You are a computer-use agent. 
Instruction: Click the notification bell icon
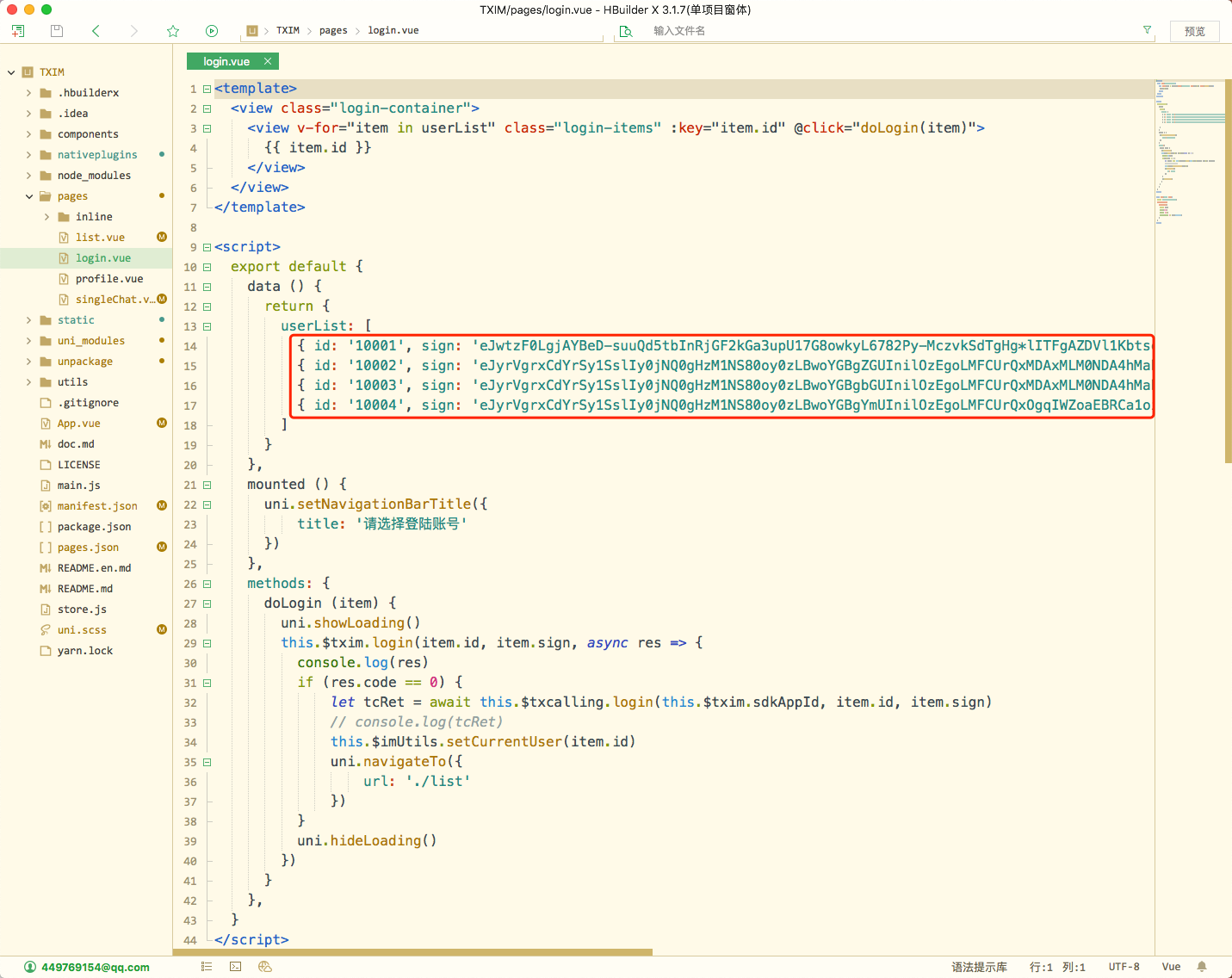click(1202, 967)
